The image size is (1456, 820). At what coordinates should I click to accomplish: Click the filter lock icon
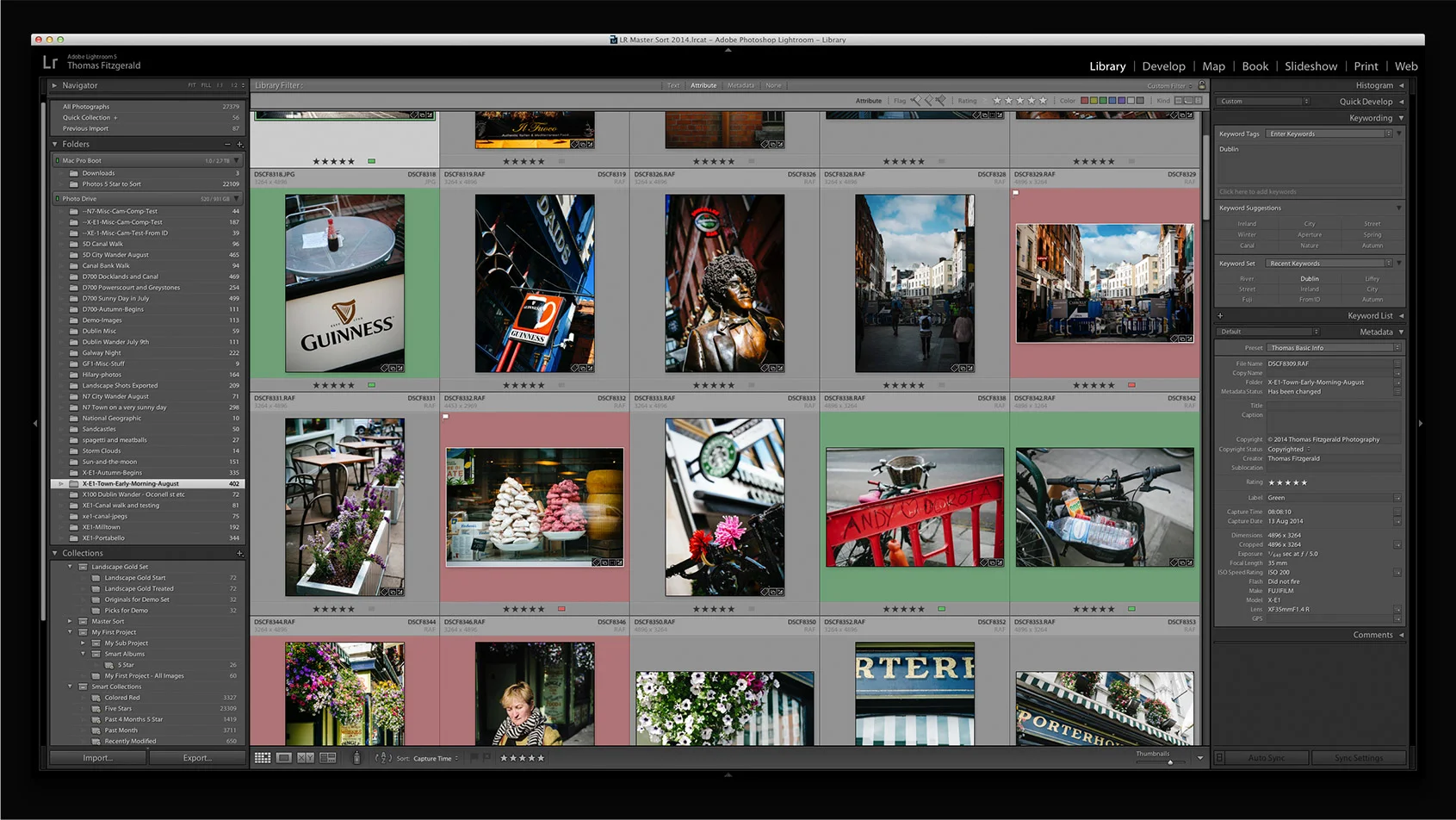coord(1202,85)
